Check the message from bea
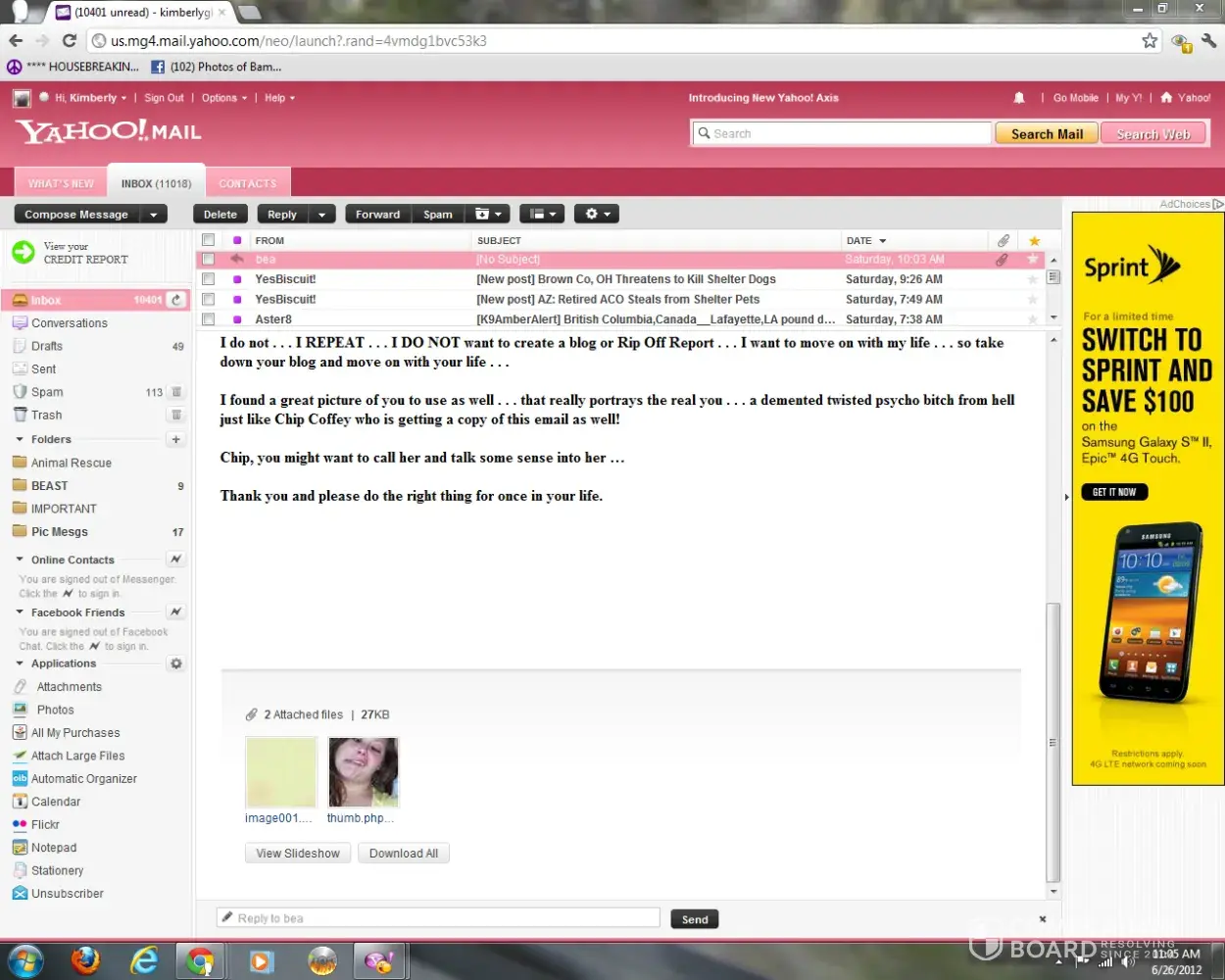 (208, 260)
